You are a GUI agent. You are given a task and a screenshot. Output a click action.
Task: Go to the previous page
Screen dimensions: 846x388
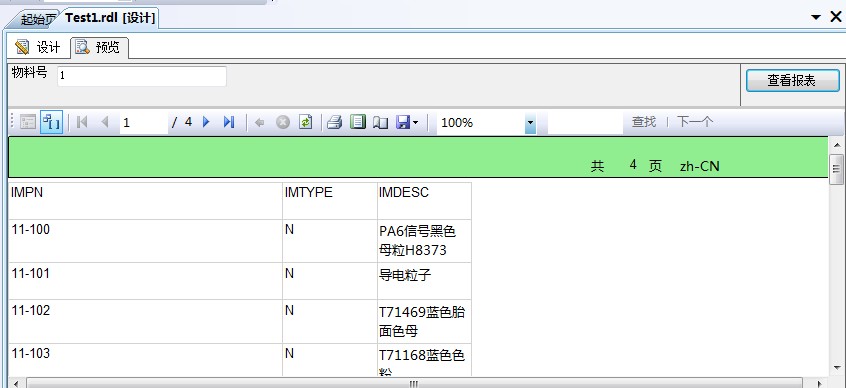click(105, 122)
